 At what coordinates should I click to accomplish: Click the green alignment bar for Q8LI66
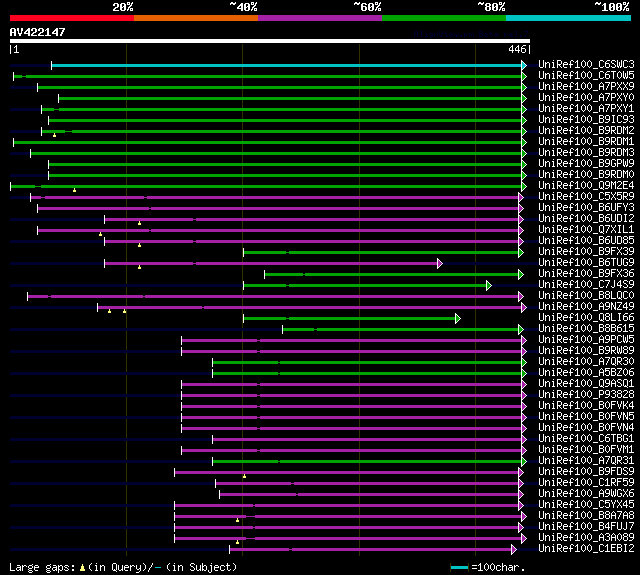(349, 319)
